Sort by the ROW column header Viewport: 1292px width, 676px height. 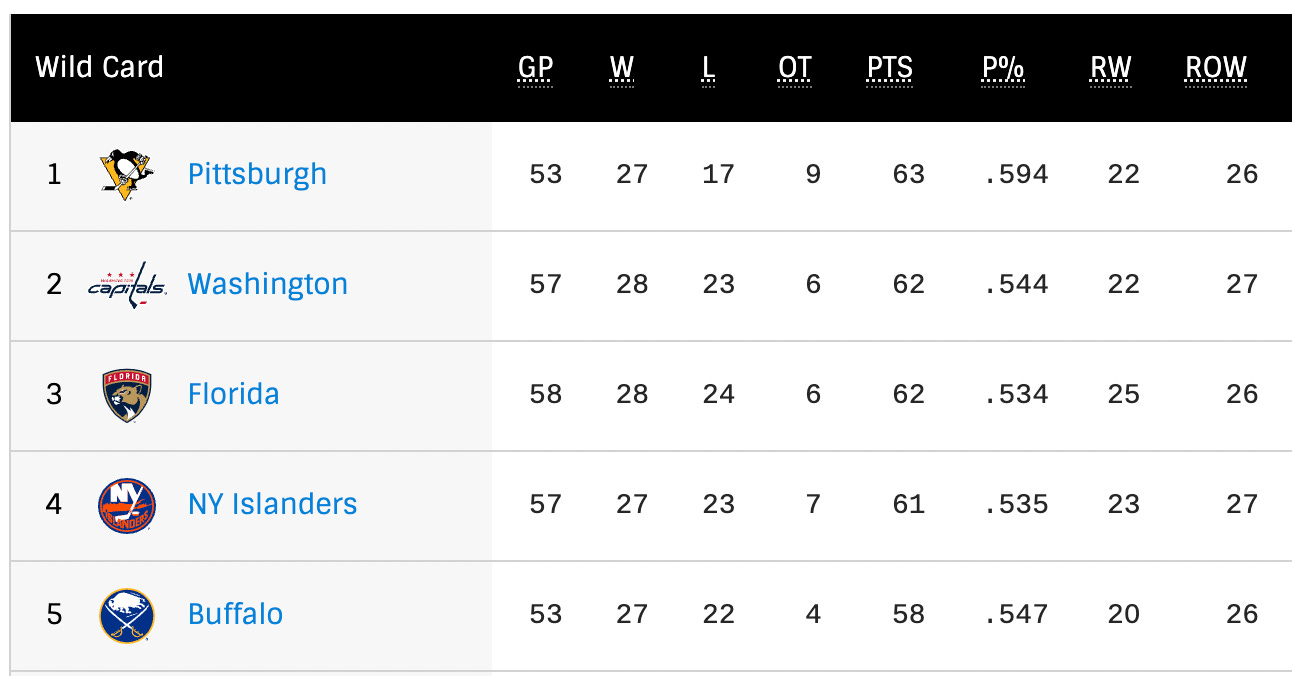(1216, 68)
